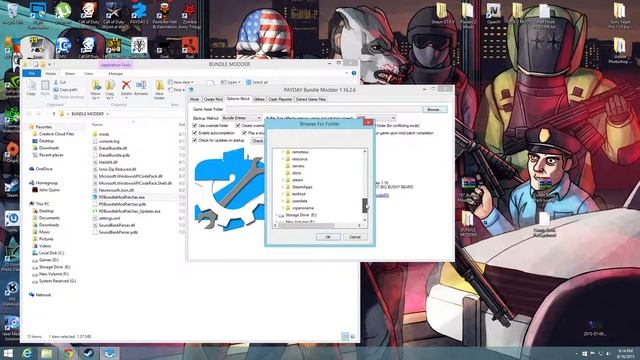The height and width of the screenshot is (360, 640).
Task: Launch the uTorrent desktop shortcut
Action: (x=63, y=12)
